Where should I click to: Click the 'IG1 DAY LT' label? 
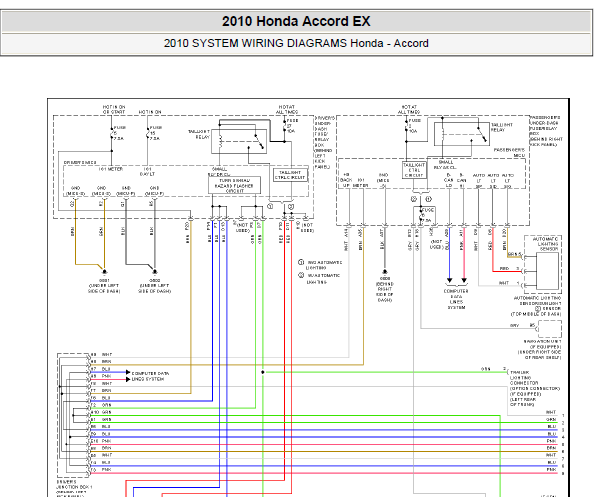pyautogui.click(x=148, y=171)
